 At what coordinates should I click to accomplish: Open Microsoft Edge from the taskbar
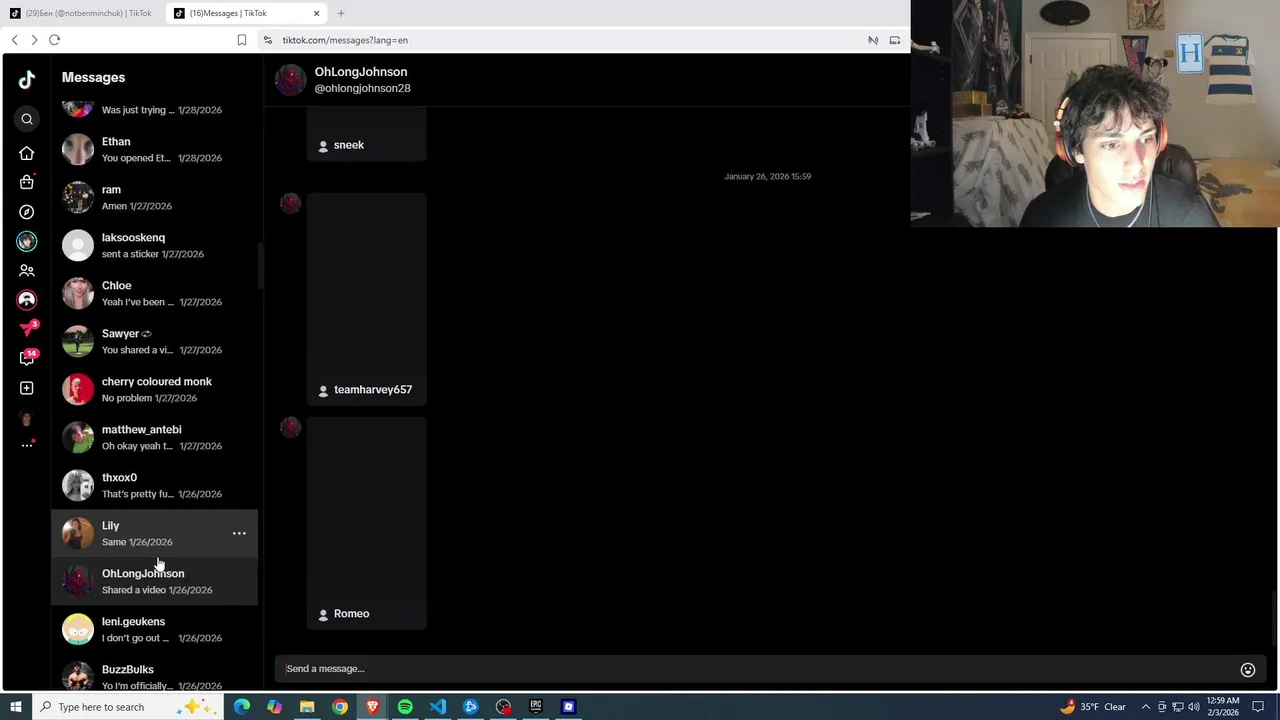tap(242, 707)
